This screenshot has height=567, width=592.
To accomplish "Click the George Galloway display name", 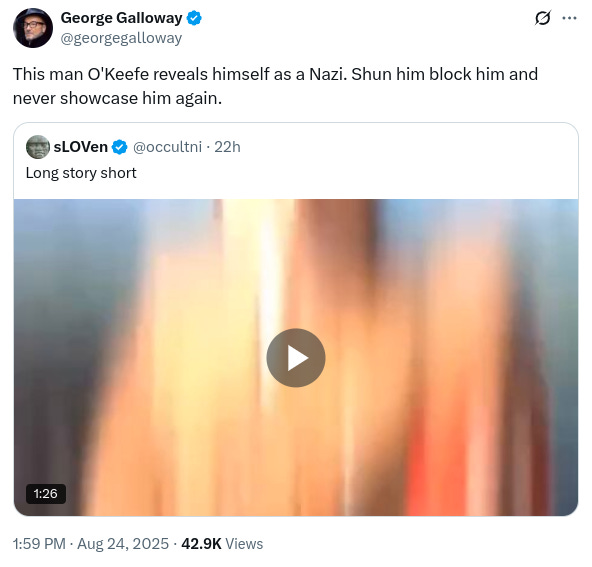I will tap(122, 18).
